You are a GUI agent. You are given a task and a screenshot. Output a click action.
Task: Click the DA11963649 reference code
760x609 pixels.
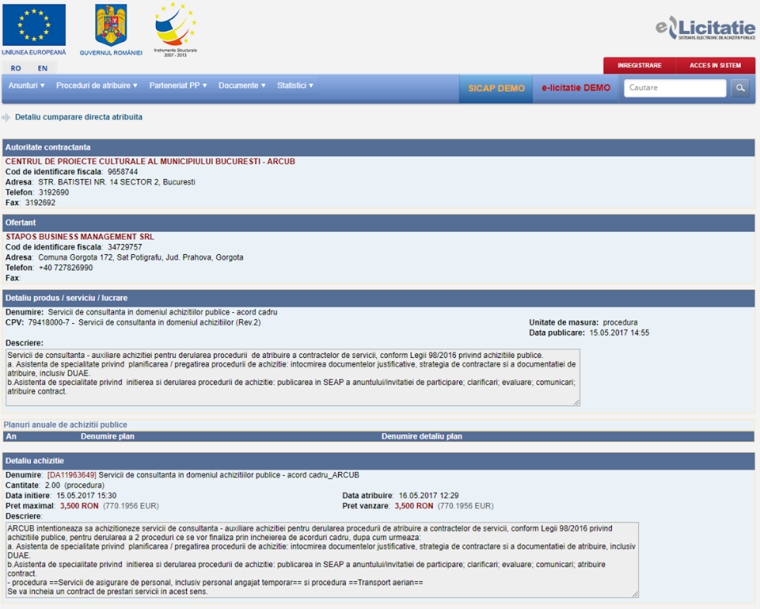(72, 475)
